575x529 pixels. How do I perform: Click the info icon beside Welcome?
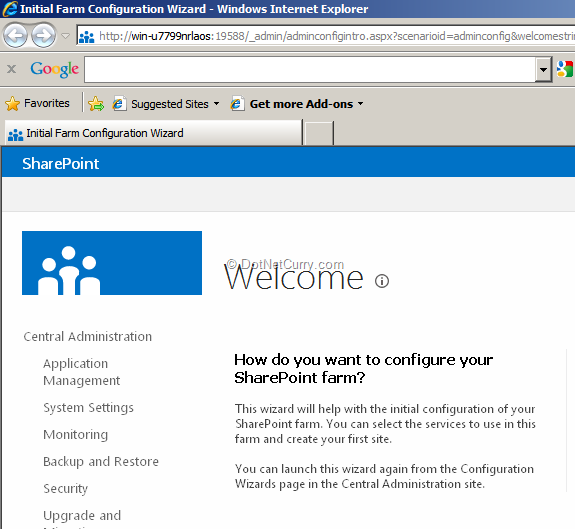(x=382, y=281)
